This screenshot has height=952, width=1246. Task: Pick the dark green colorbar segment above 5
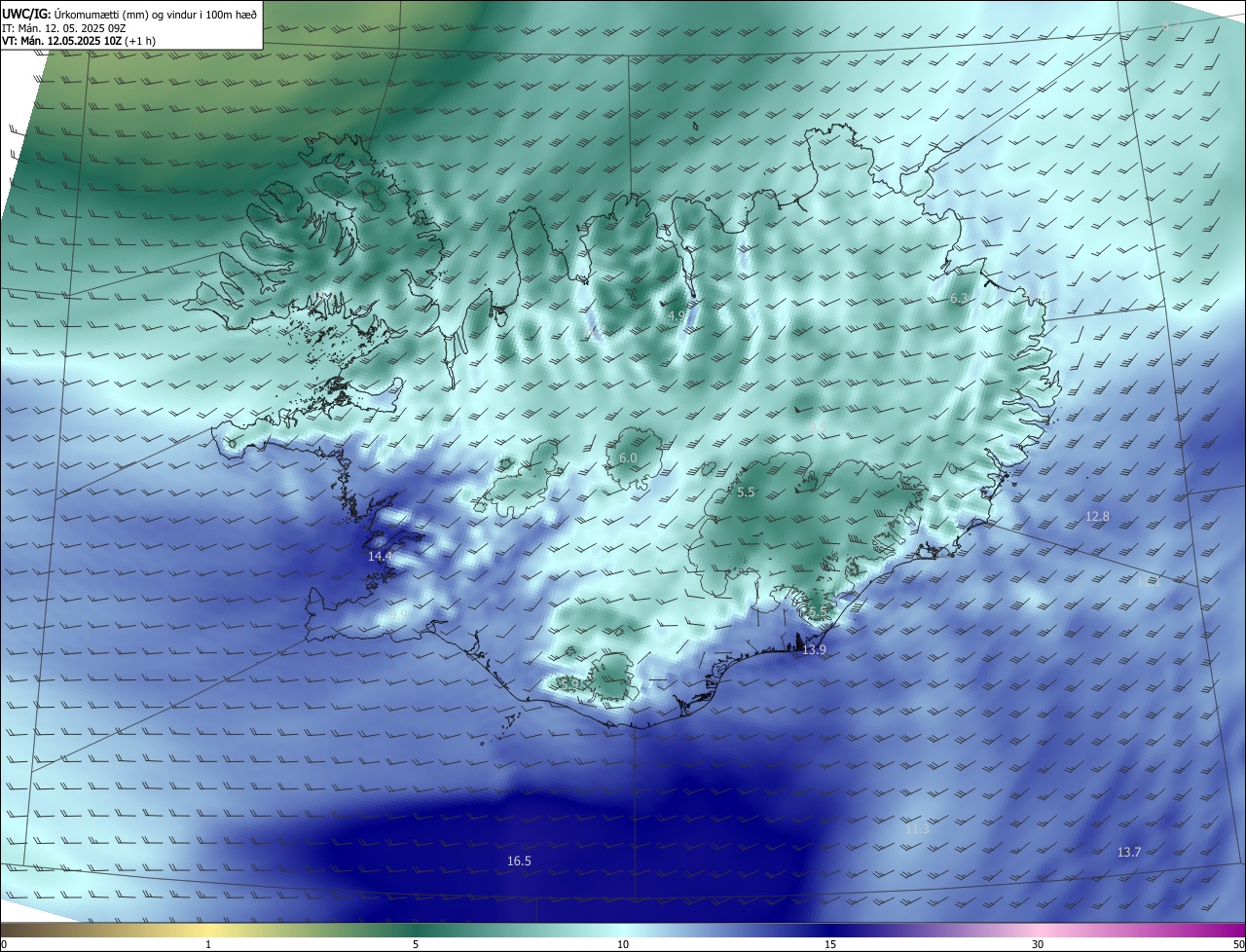tap(416, 930)
